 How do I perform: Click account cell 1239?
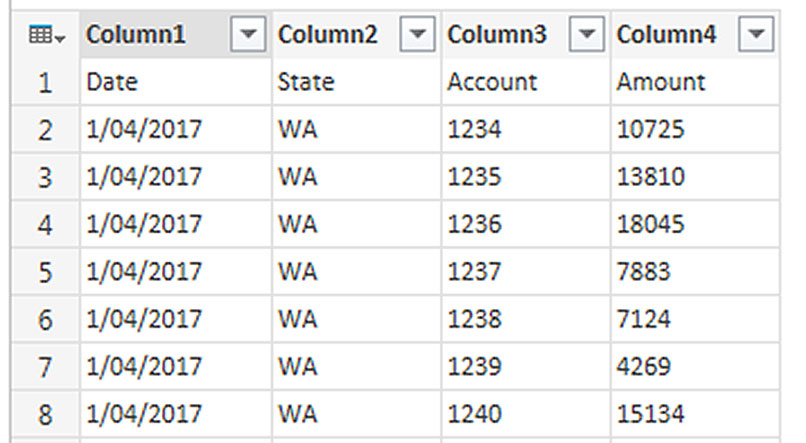[x=526, y=367]
